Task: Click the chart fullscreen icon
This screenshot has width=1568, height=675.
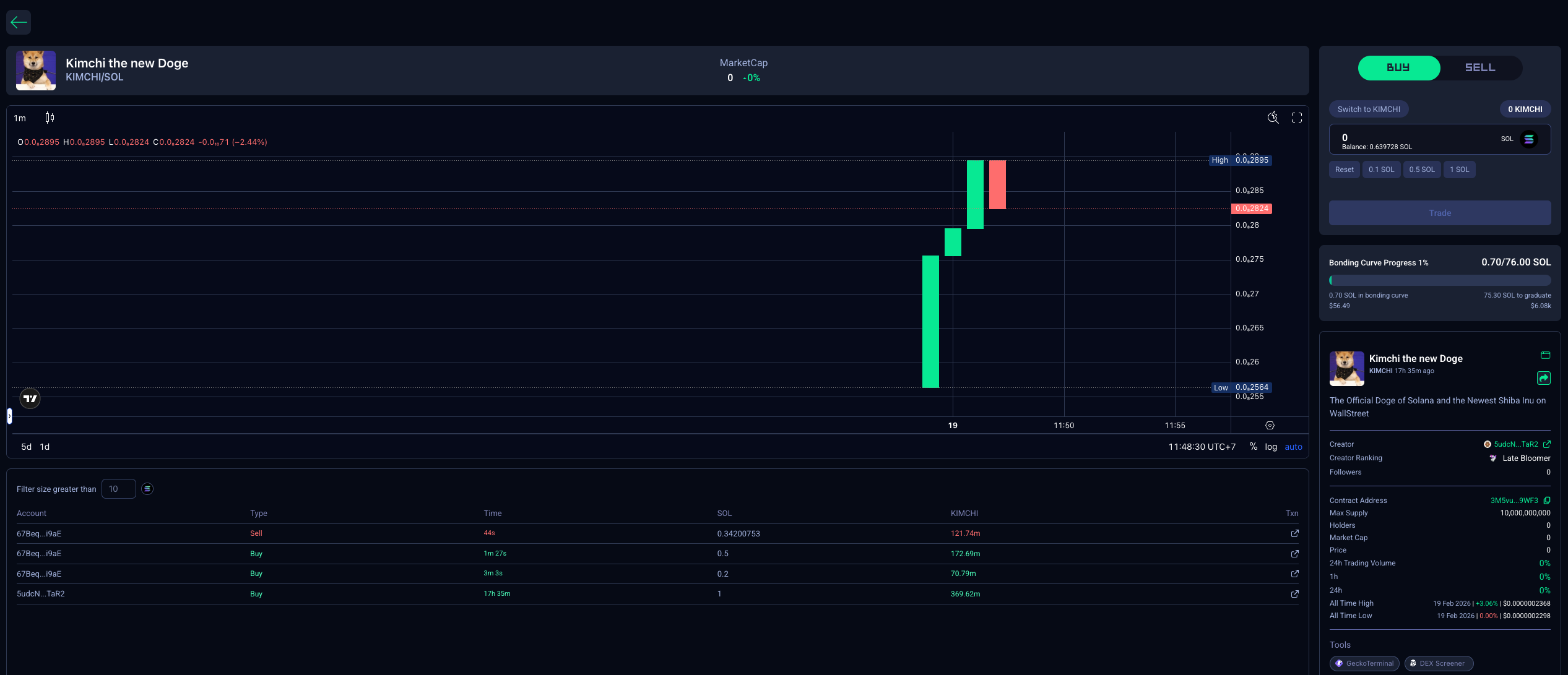Action: click(x=1296, y=118)
